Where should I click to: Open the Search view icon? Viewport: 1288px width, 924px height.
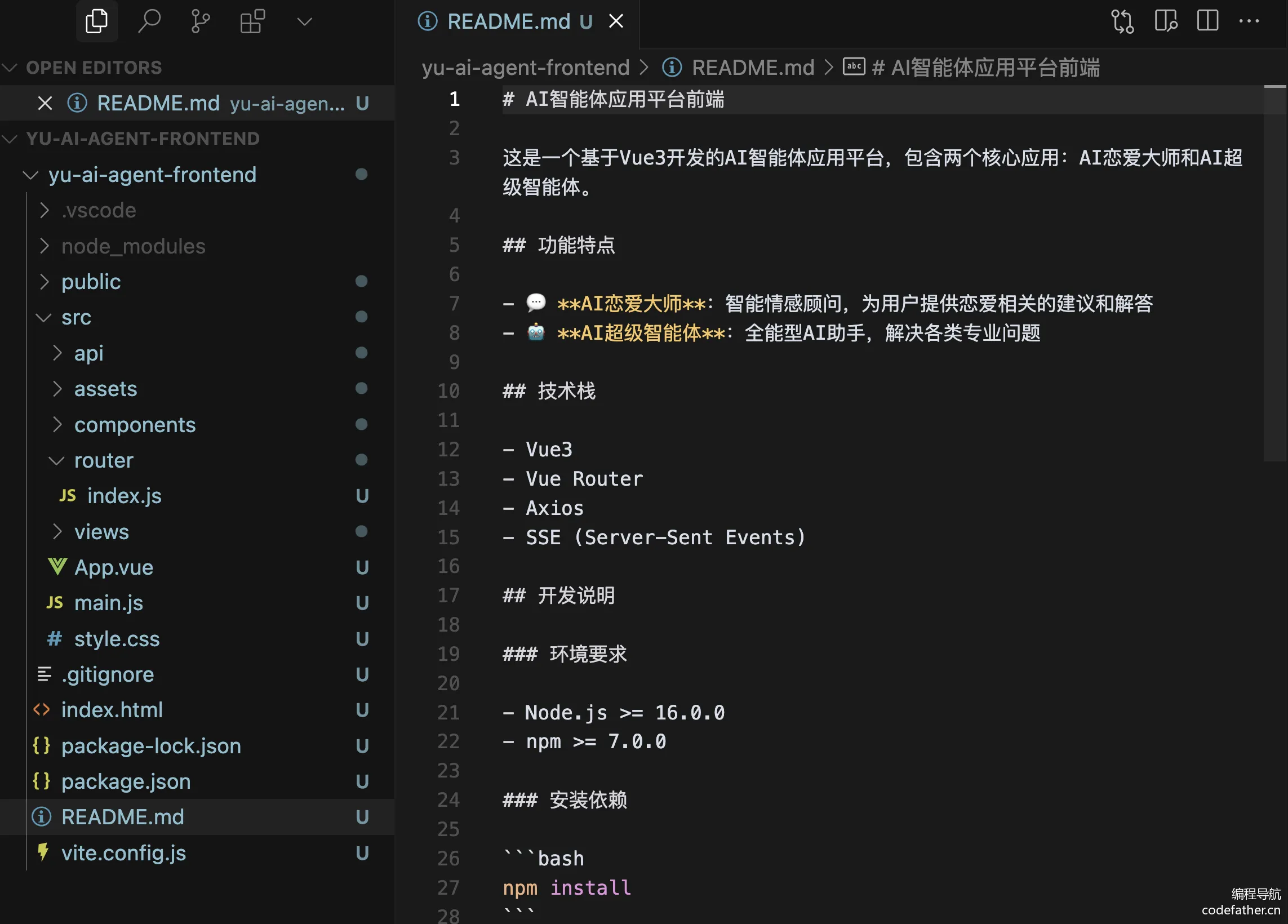pos(149,21)
